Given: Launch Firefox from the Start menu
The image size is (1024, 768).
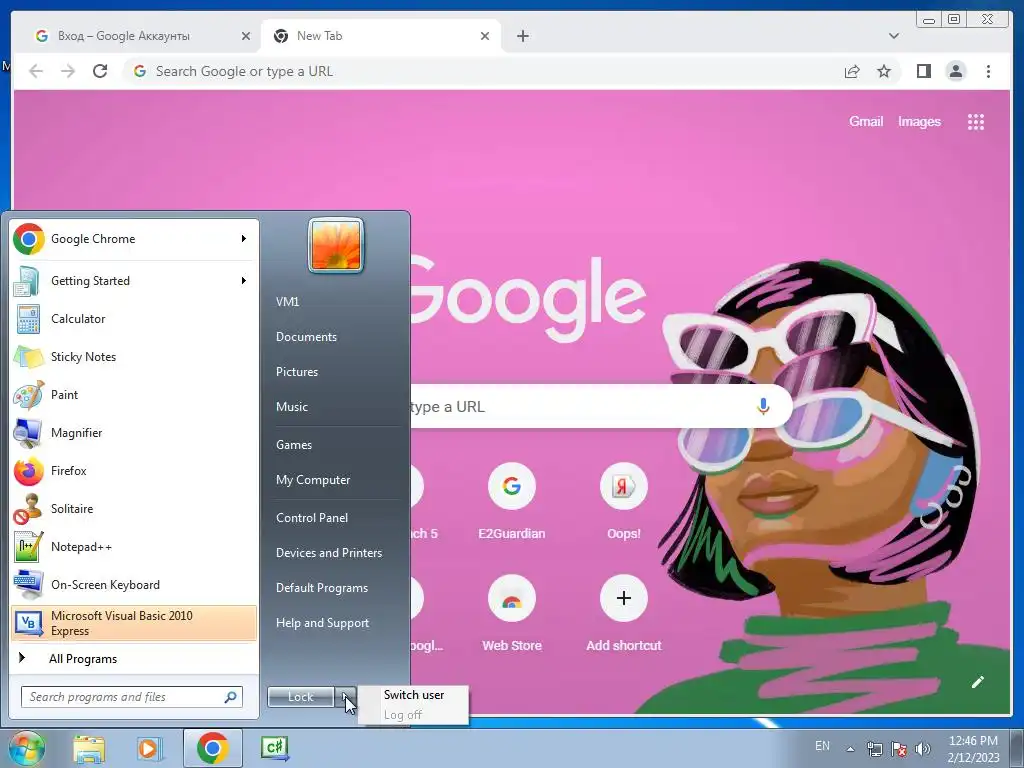Looking at the screenshot, I should click(x=134, y=471).
